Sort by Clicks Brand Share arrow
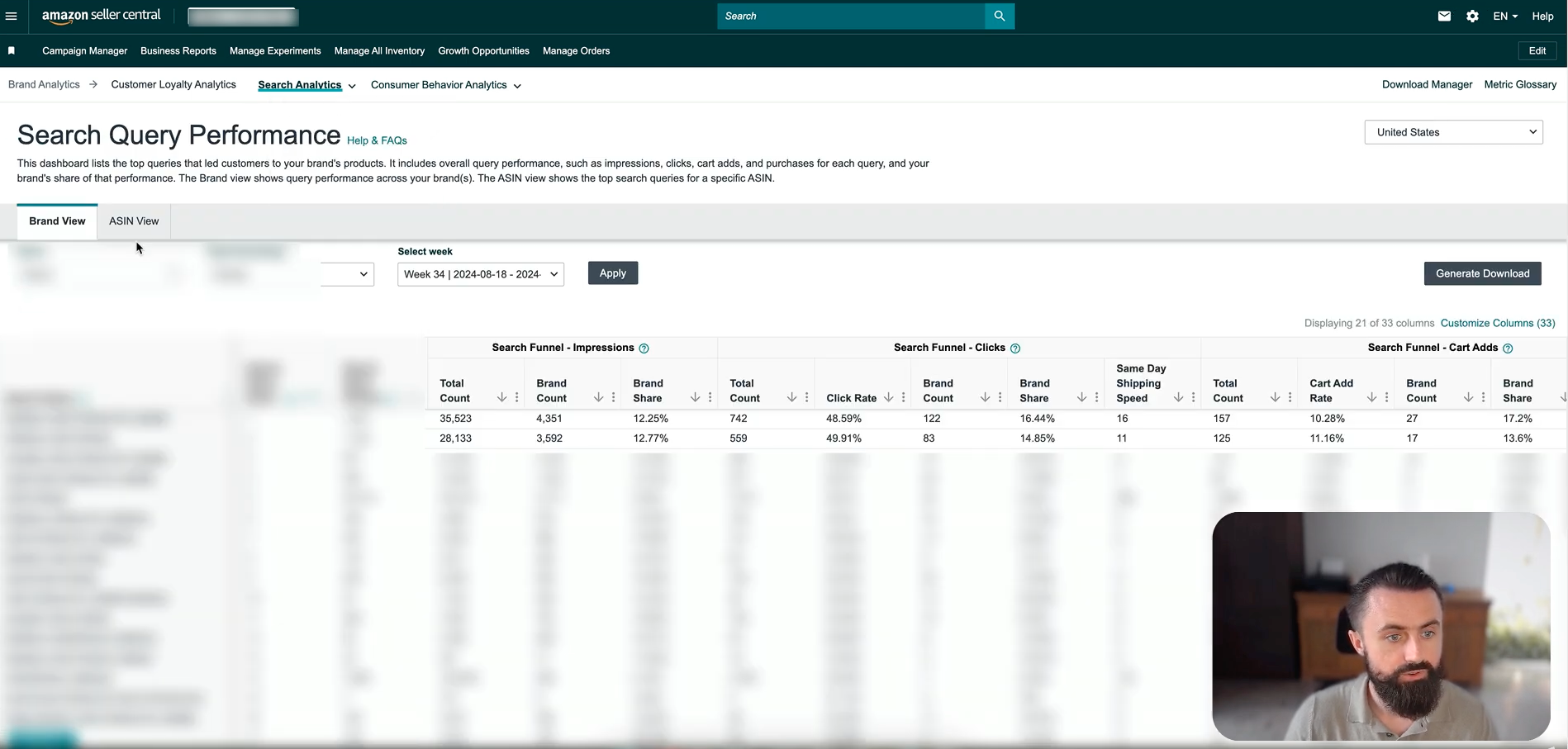 point(1081,398)
